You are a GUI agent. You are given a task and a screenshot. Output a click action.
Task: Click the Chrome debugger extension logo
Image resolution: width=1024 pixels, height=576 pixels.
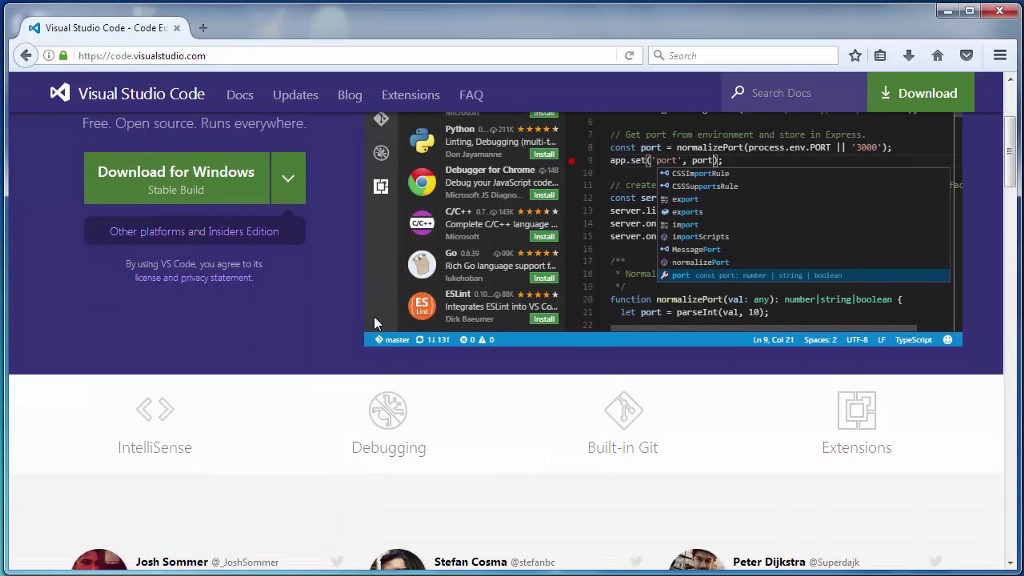(422, 182)
